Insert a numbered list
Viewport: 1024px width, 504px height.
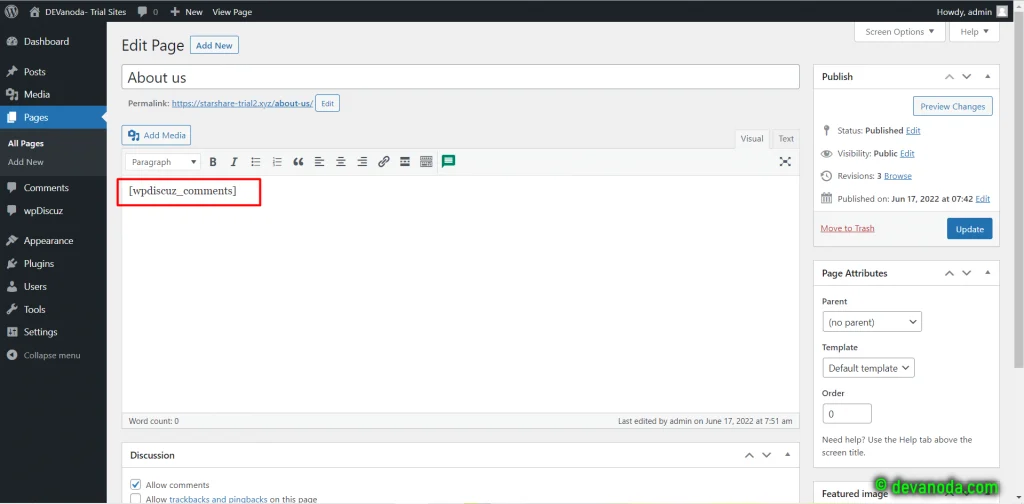click(x=277, y=162)
